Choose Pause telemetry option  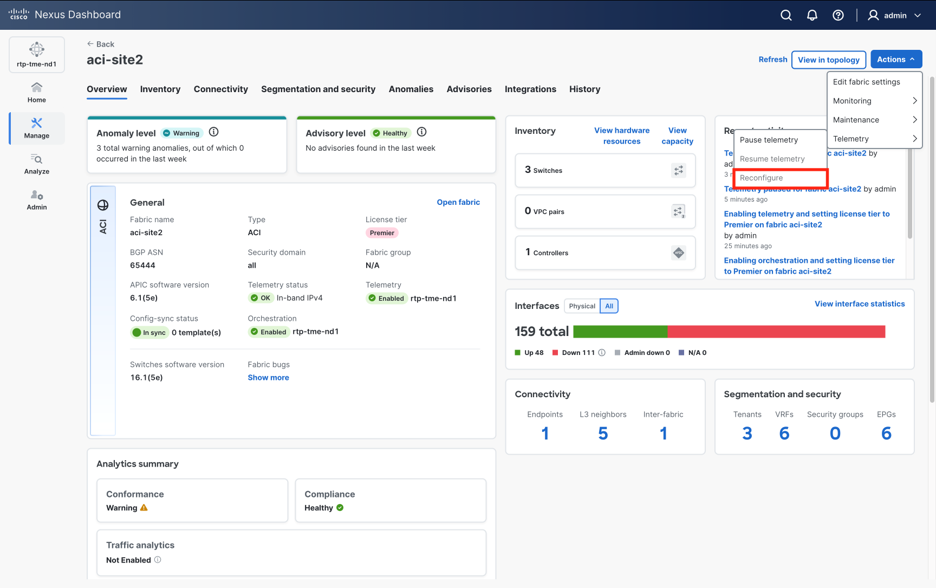pos(780,140)
